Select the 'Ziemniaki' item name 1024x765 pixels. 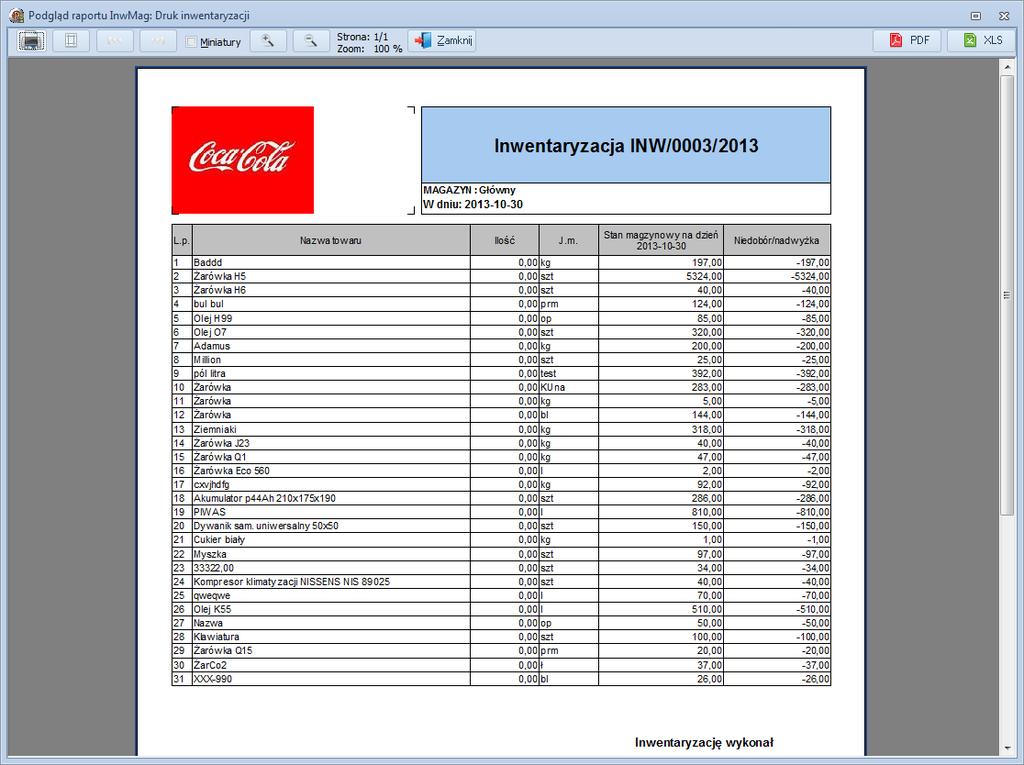tap(215, 429)
